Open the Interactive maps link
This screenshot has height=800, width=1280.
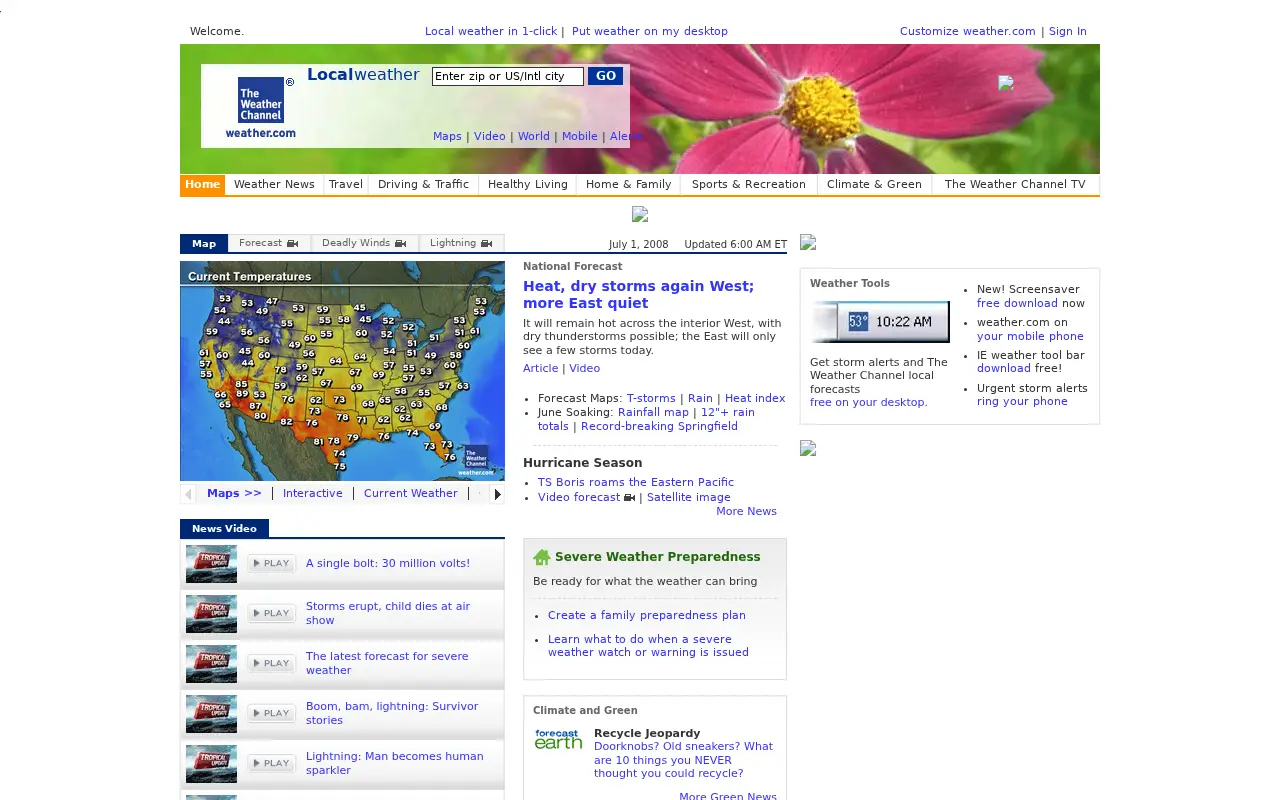313,493
